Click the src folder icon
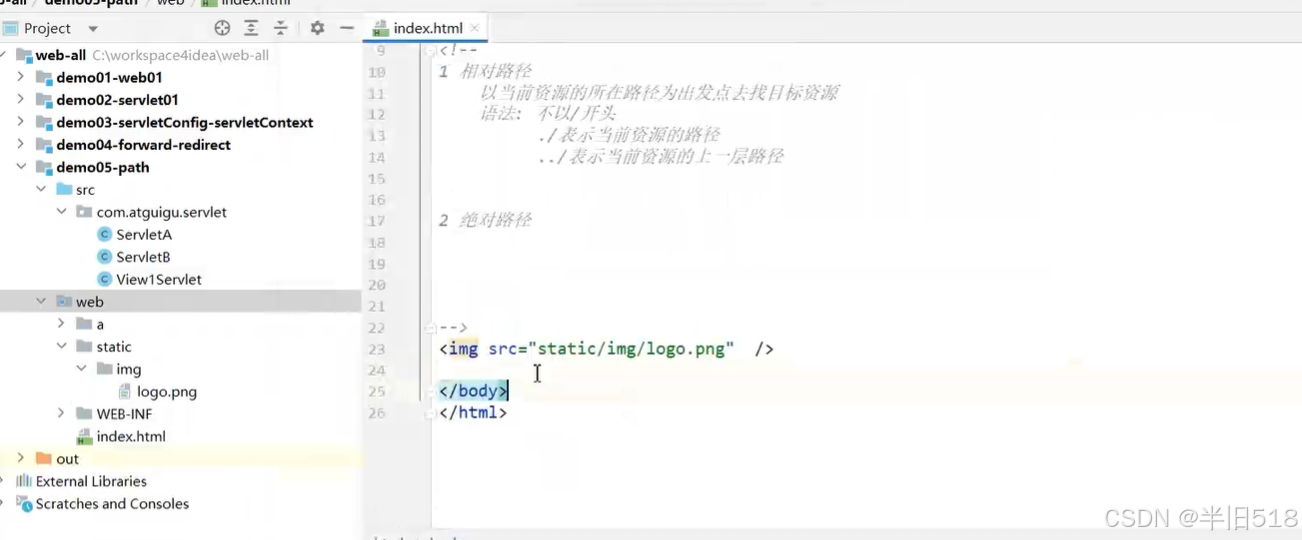1302x540 pixels. click(x=64, y=189)
